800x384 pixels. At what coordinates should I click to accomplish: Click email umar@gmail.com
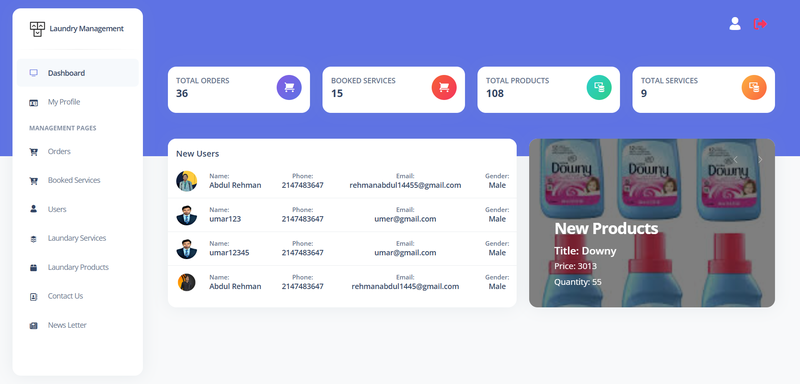point(405,252)
